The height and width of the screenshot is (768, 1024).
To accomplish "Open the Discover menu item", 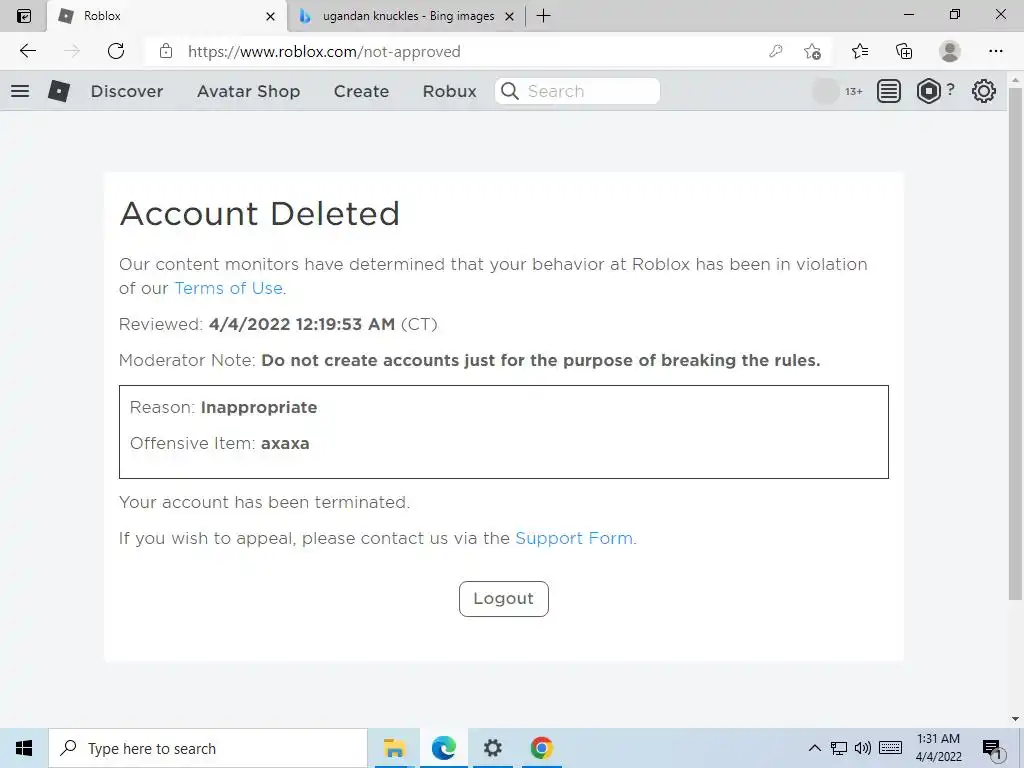I will click(127, 91).
